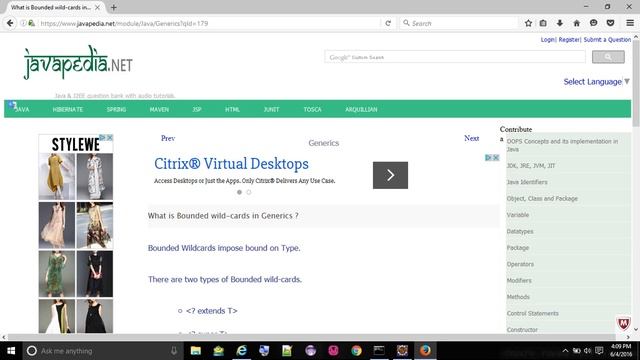Screen dimensions: 640x360
Task: Open the MAVEN menu item
Action: click(x=159, y=109)
